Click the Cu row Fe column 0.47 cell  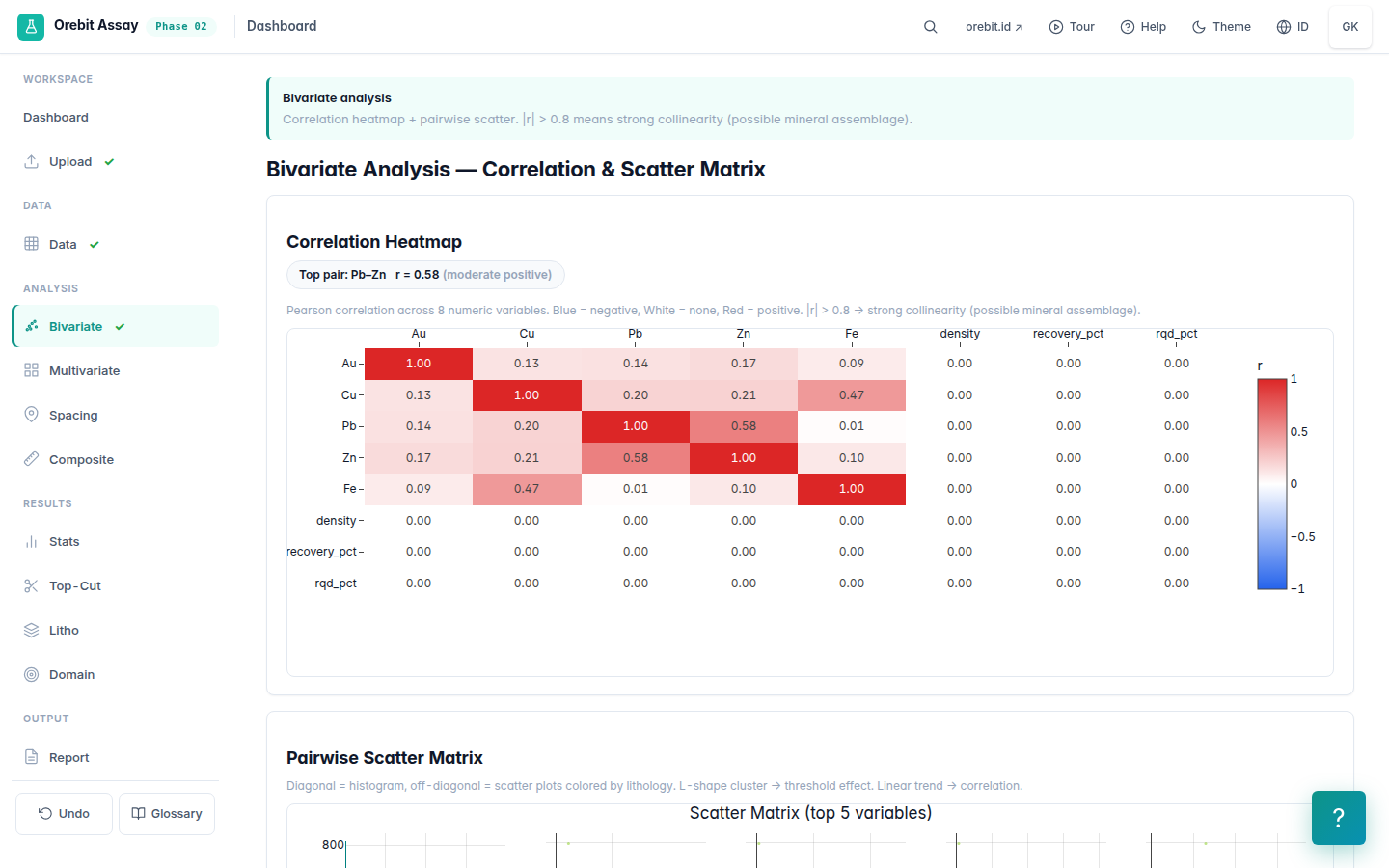(852, 395)
